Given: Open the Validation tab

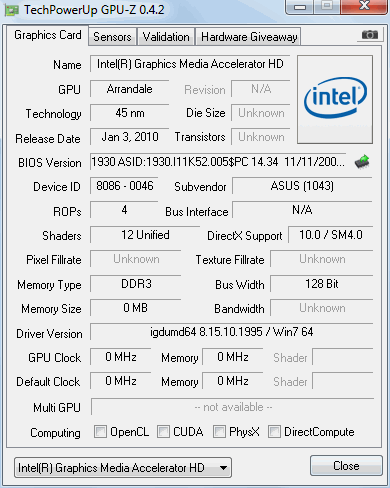Looking at the screenshot, I should click(x=166, y=37).
